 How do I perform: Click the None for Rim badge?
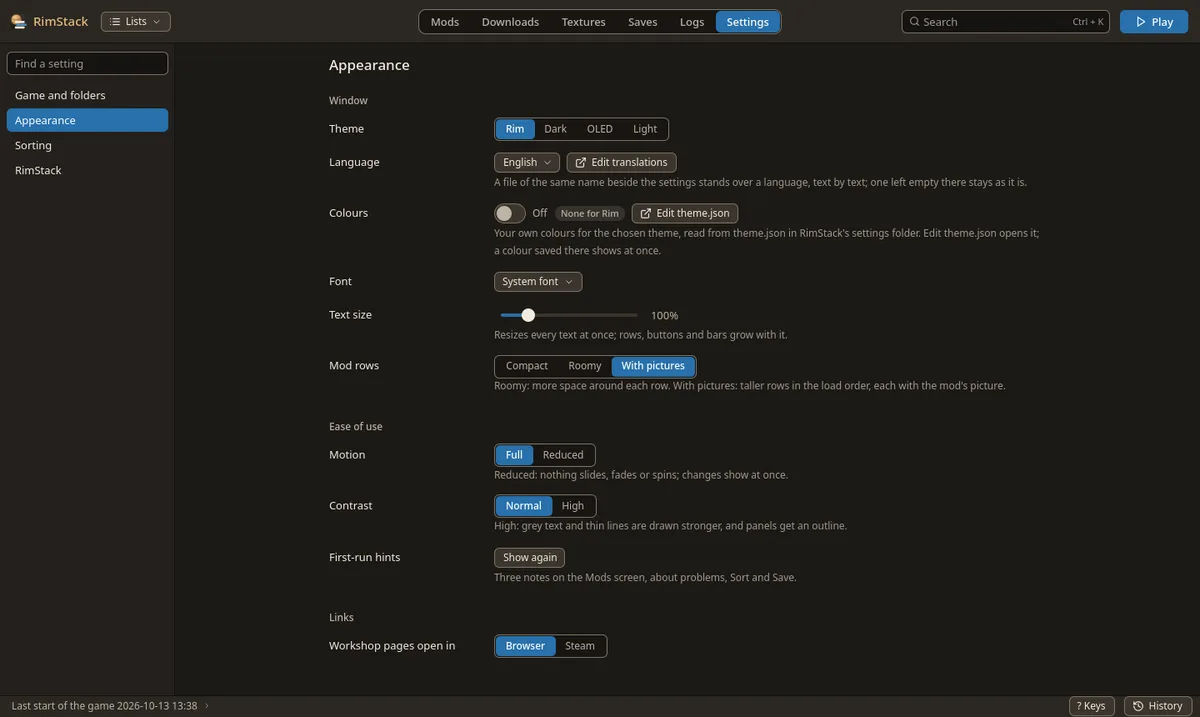pos(589,213)
